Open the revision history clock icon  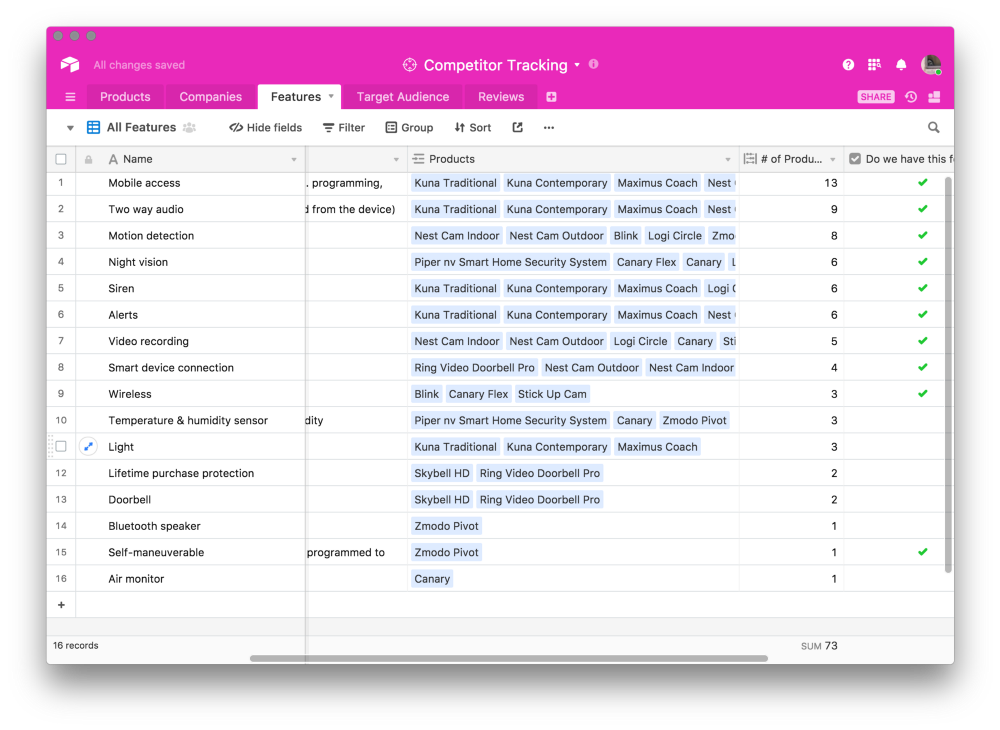click(911, 97)
